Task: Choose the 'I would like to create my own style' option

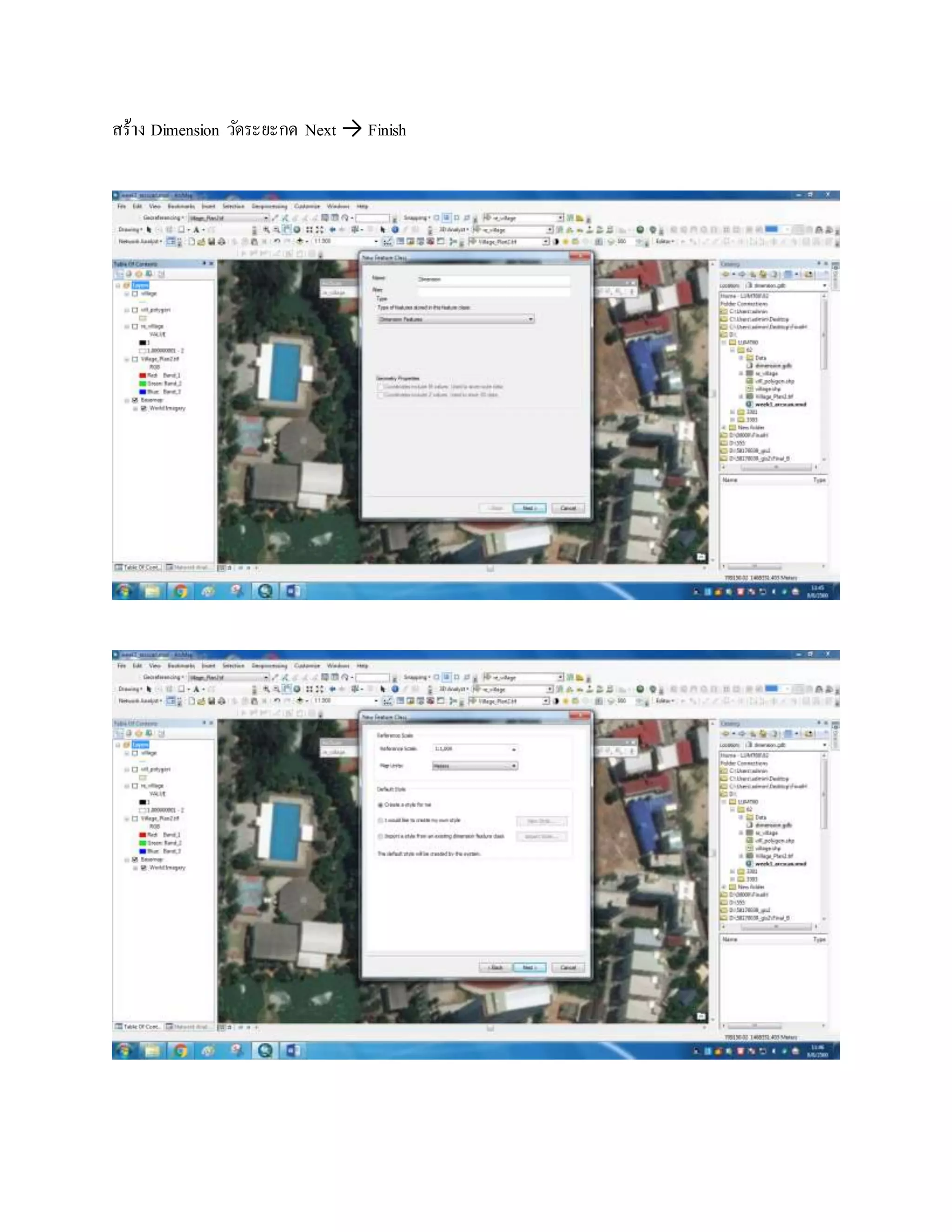Action: coord(381,820)
